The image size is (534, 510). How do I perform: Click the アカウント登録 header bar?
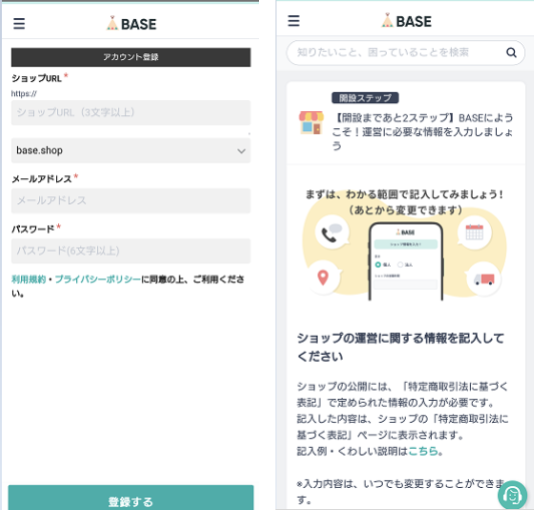[x=131, y=57]
